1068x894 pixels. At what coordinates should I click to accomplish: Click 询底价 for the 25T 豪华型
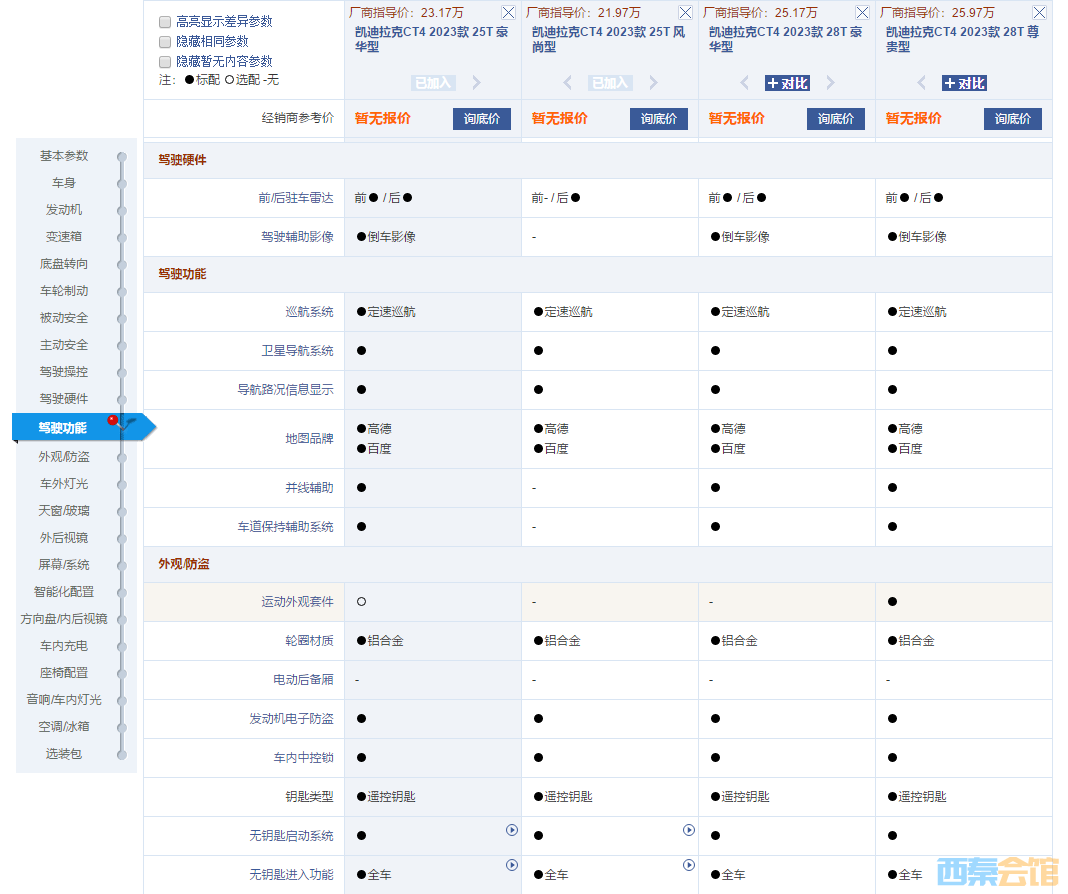coord(481,118)
